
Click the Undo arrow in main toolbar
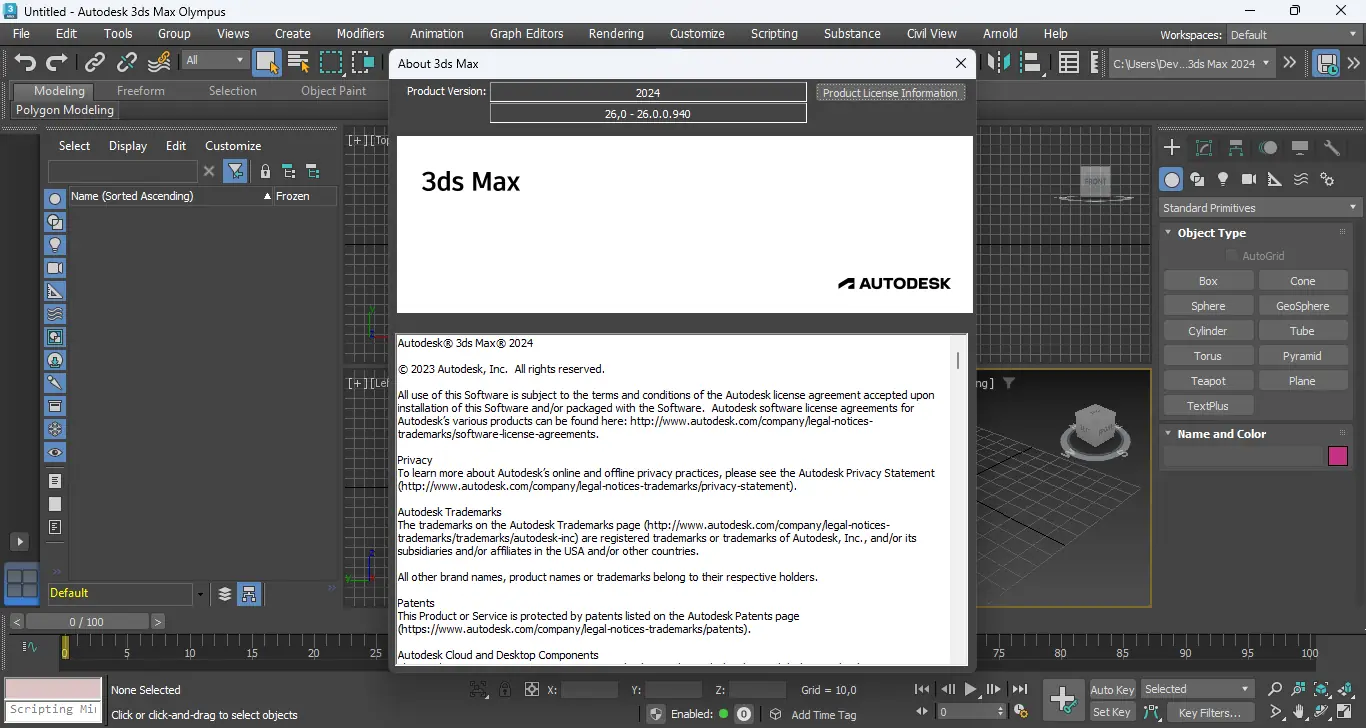[x=25, y=63]
